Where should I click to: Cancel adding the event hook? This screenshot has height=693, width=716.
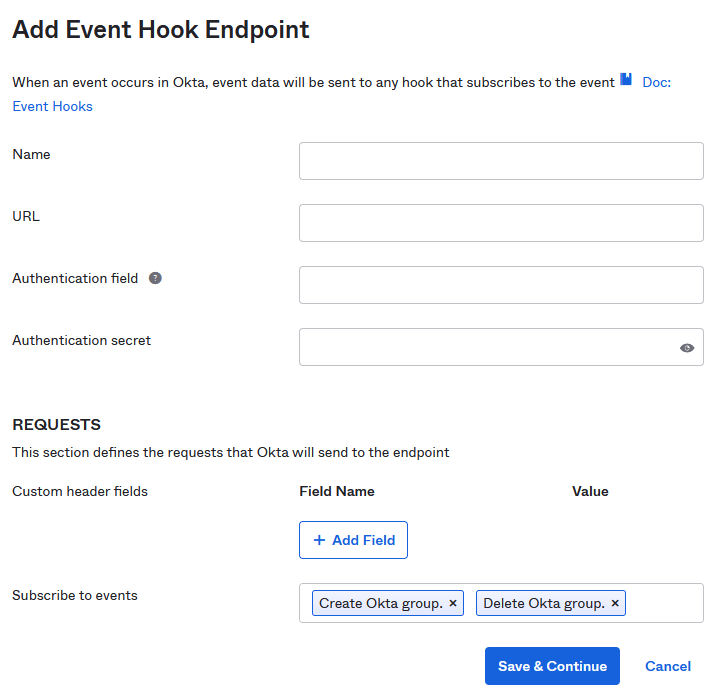coord(668,666)
